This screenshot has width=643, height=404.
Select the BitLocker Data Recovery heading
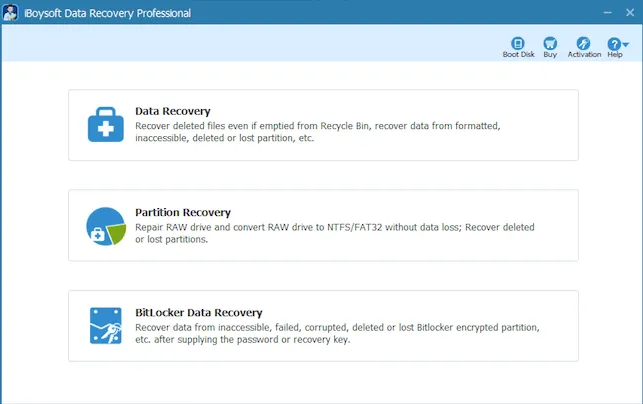click(198, 312)
